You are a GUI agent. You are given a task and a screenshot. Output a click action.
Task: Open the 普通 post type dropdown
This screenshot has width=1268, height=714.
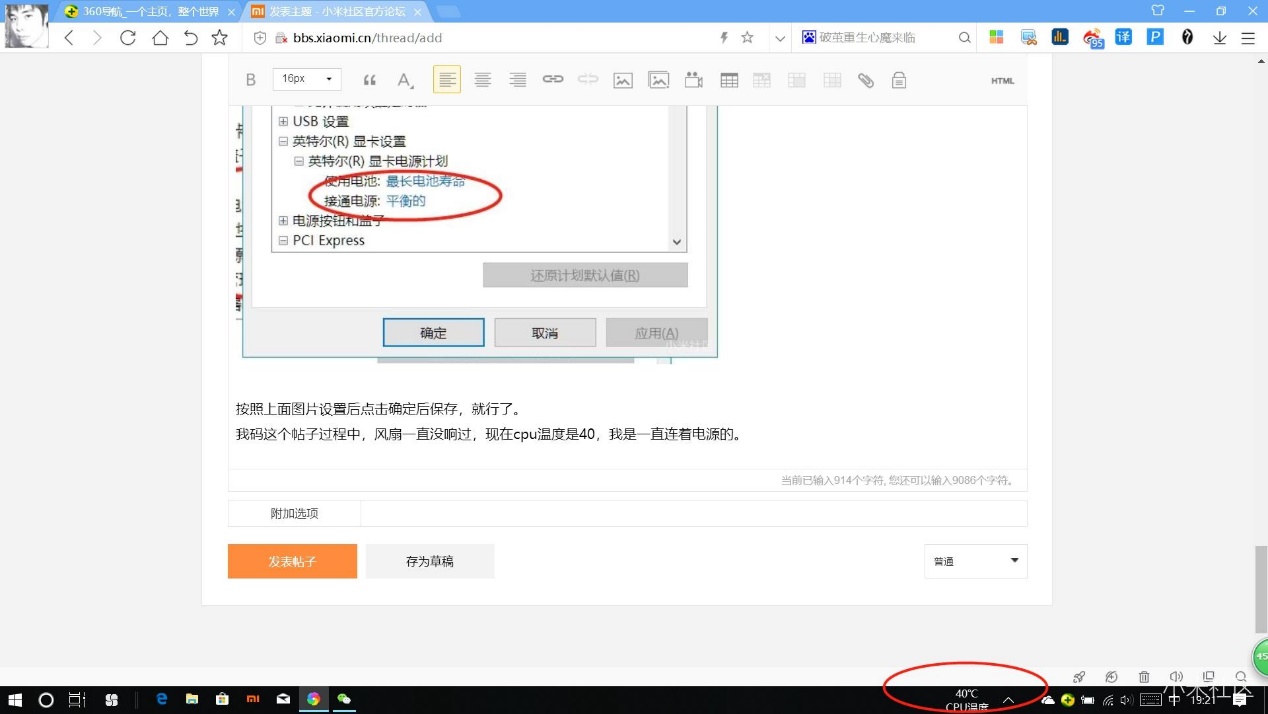(976, 561)
